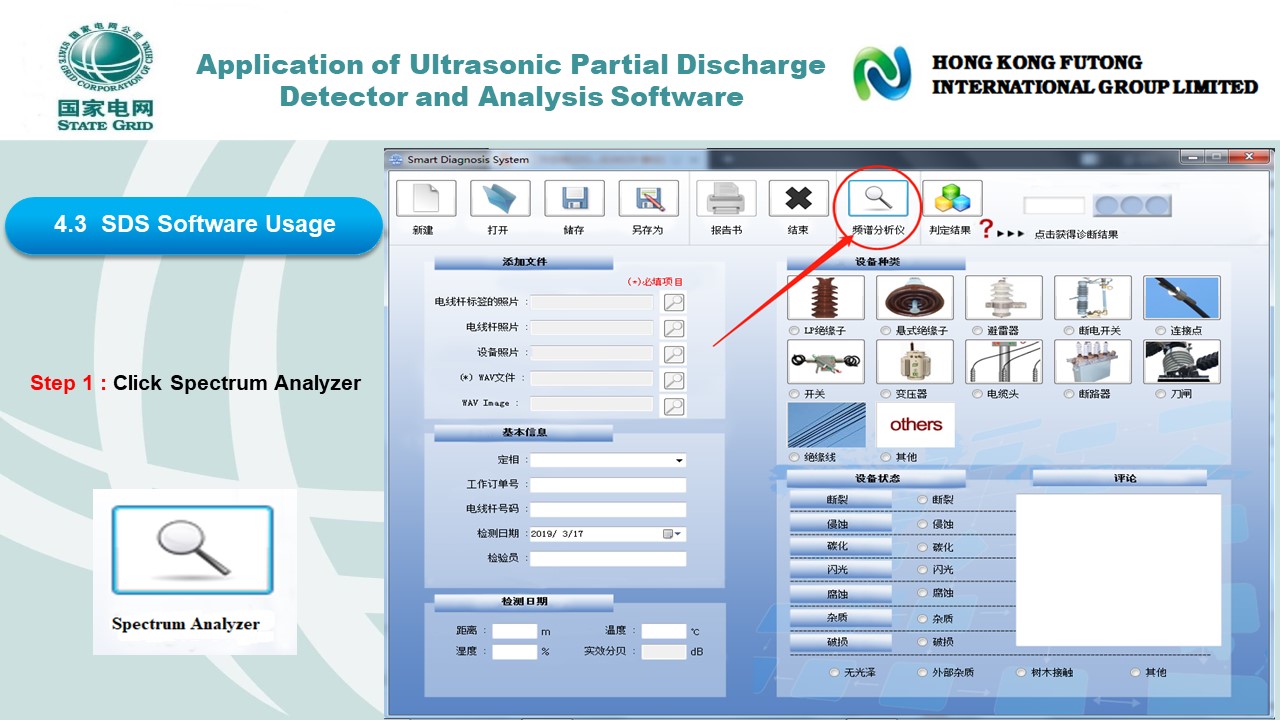Click the 距离 distance field in meters
This screenshot has height=720, width=1280.
click(x=515, y=631)
